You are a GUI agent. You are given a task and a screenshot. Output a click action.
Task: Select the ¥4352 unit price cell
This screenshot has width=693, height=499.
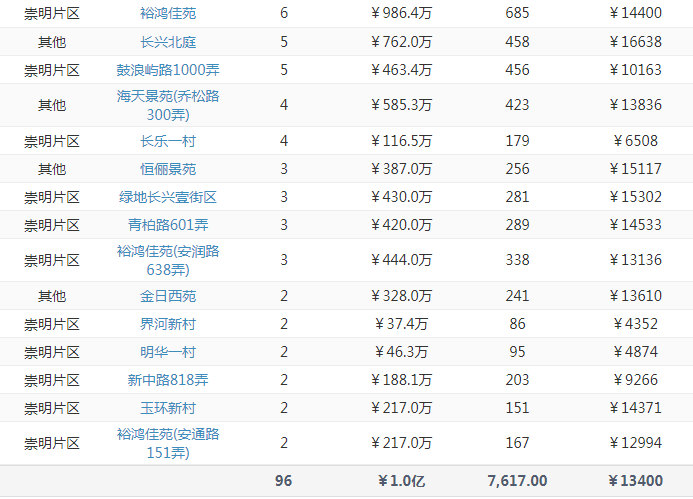636,324
